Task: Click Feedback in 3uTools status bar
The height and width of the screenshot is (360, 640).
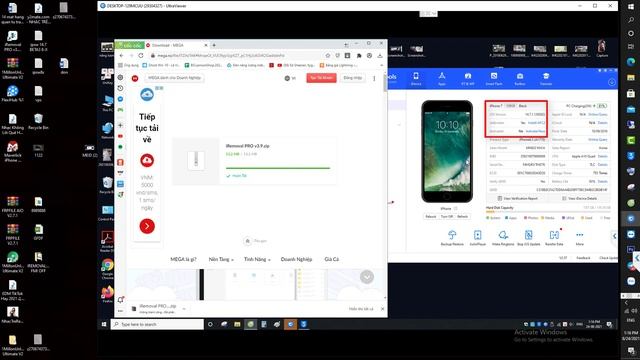Action: [583, 258]
